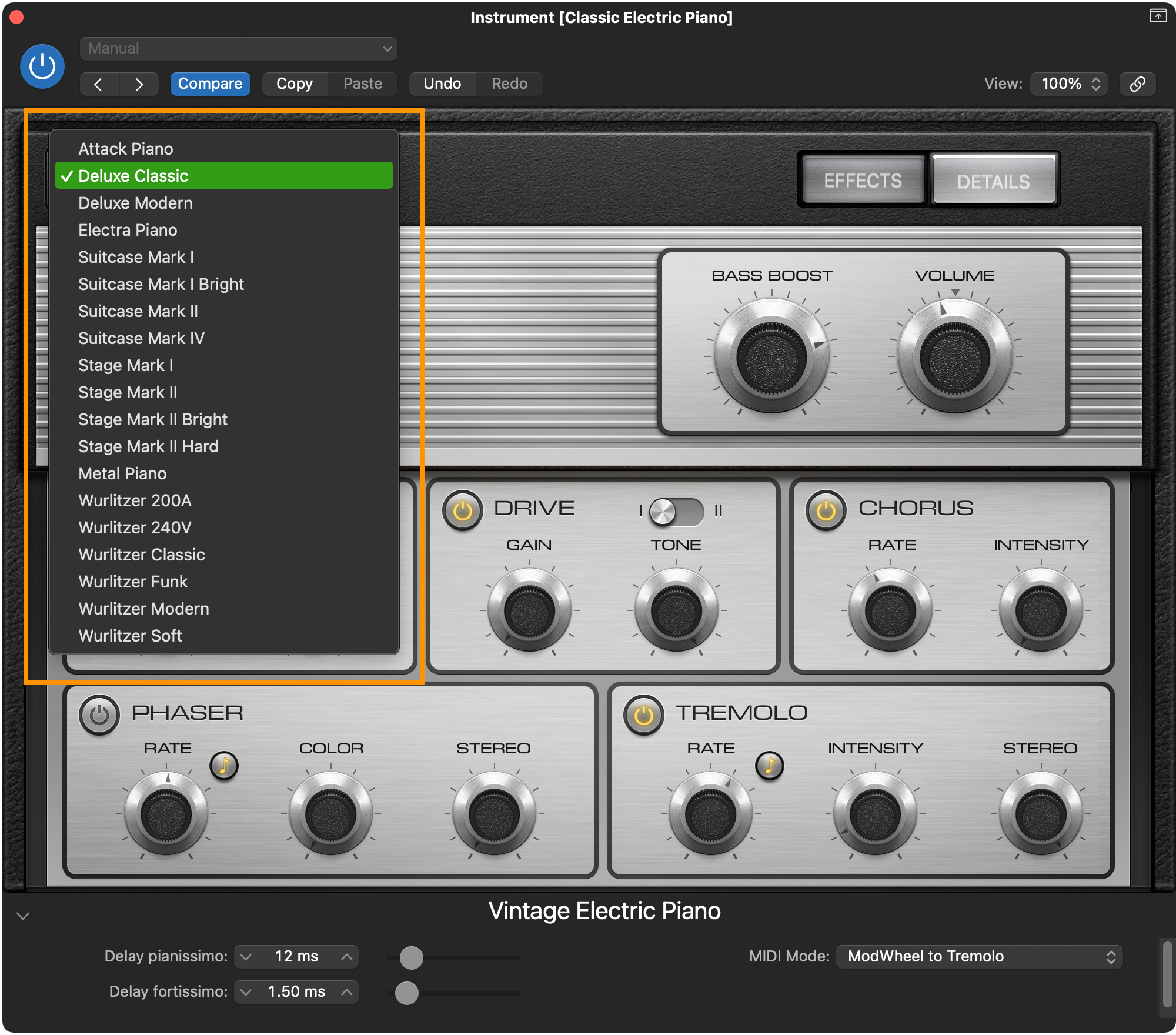Click the Undo button

point(442,84)
